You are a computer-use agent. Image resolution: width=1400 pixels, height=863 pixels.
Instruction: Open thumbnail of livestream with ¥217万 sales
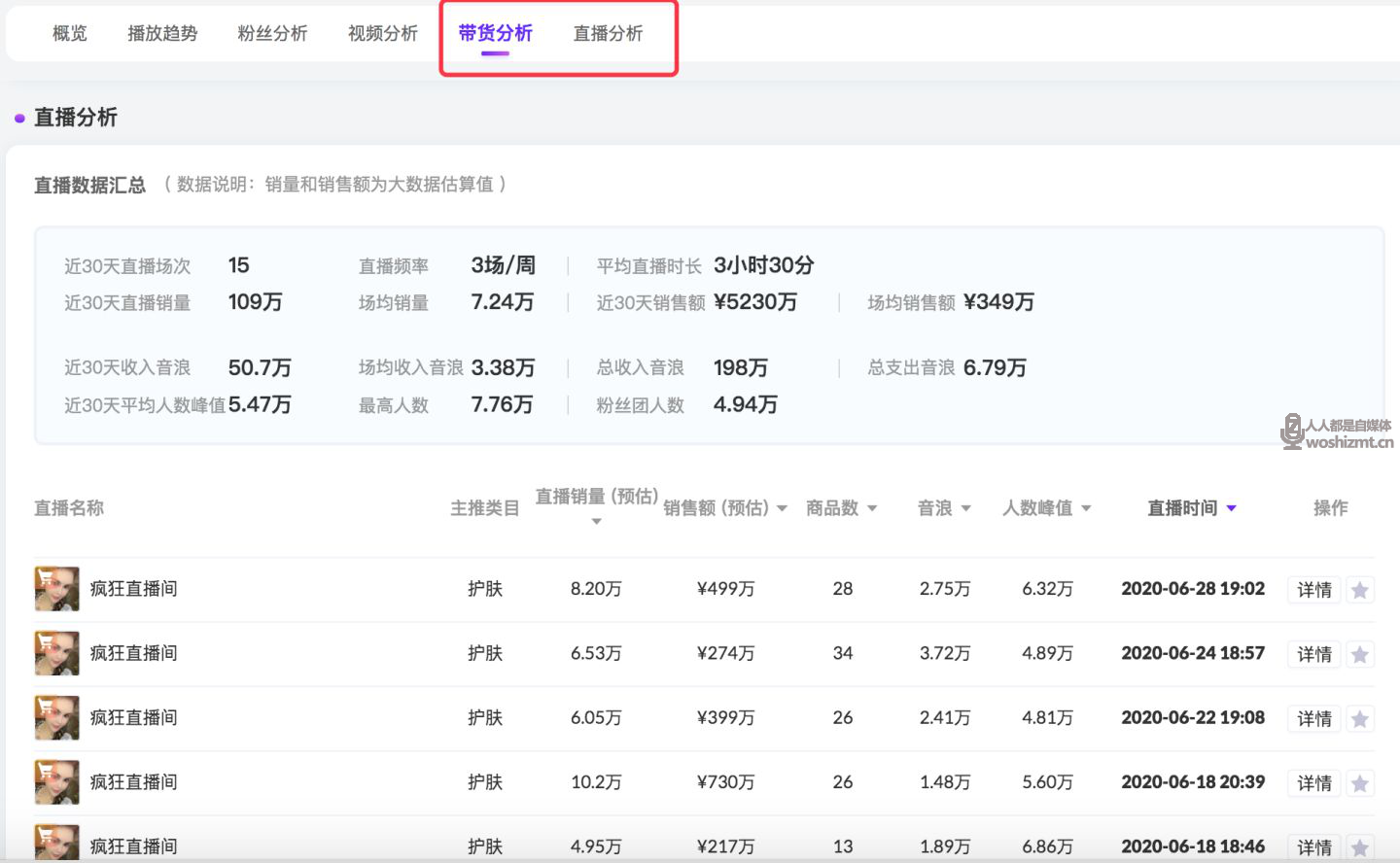[x=56, y=843]
